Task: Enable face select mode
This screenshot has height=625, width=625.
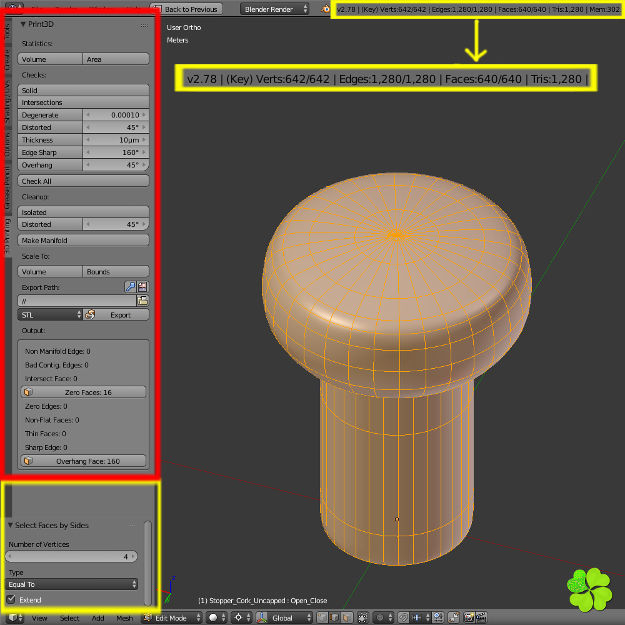Action: coord(347,618)
